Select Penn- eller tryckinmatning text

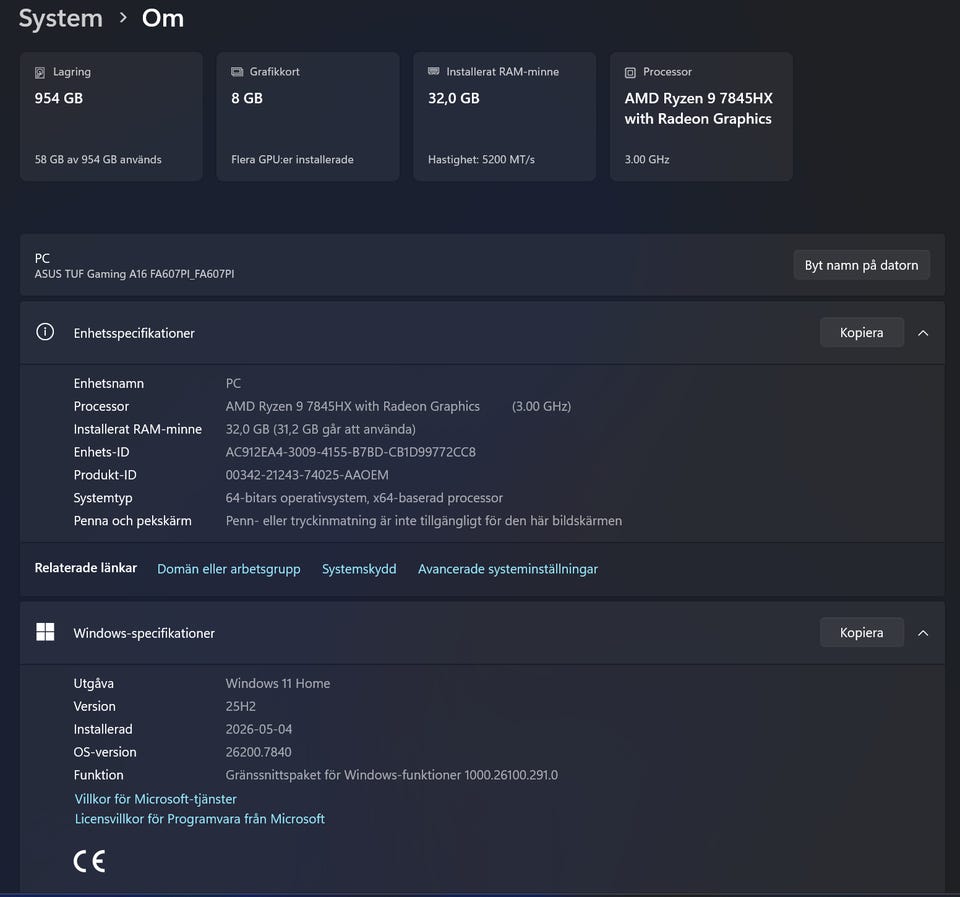[x=424, y=520]
